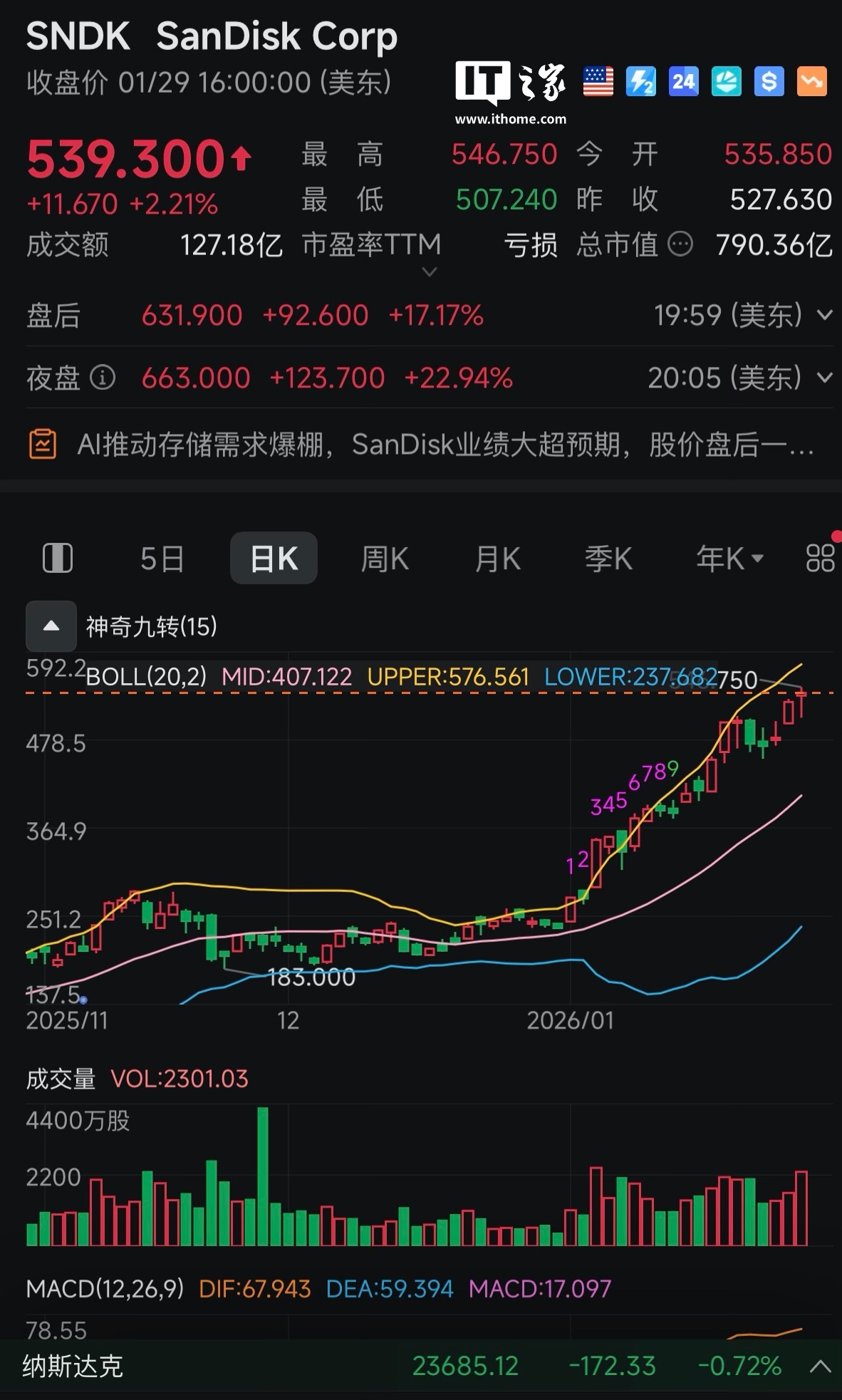This screenshot has height=1400, width=842.
Task: Expand after-hours 19:59 time dropdown
Action: click(x=824, y=315)
